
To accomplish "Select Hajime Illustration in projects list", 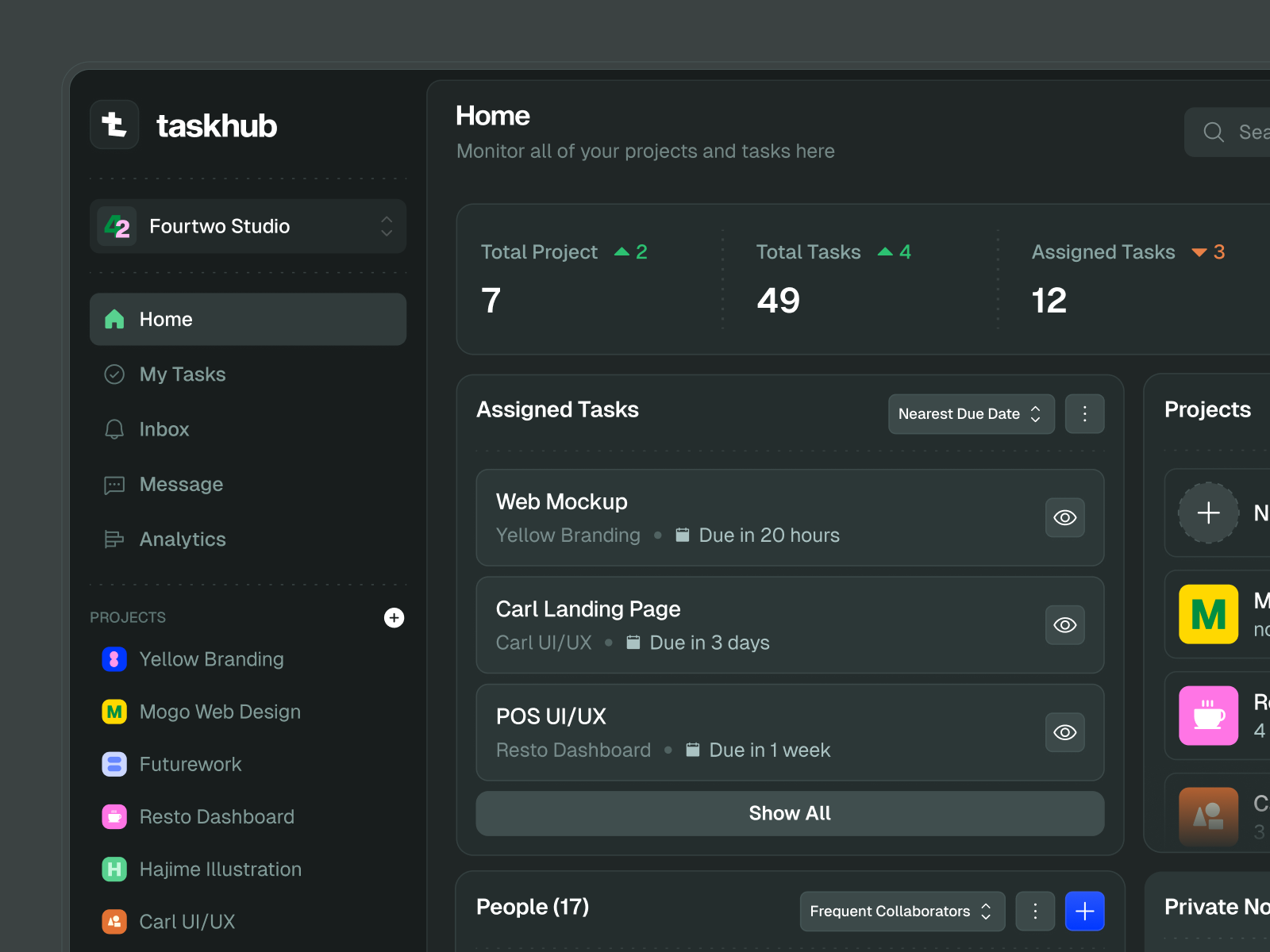I will [220, 869].
